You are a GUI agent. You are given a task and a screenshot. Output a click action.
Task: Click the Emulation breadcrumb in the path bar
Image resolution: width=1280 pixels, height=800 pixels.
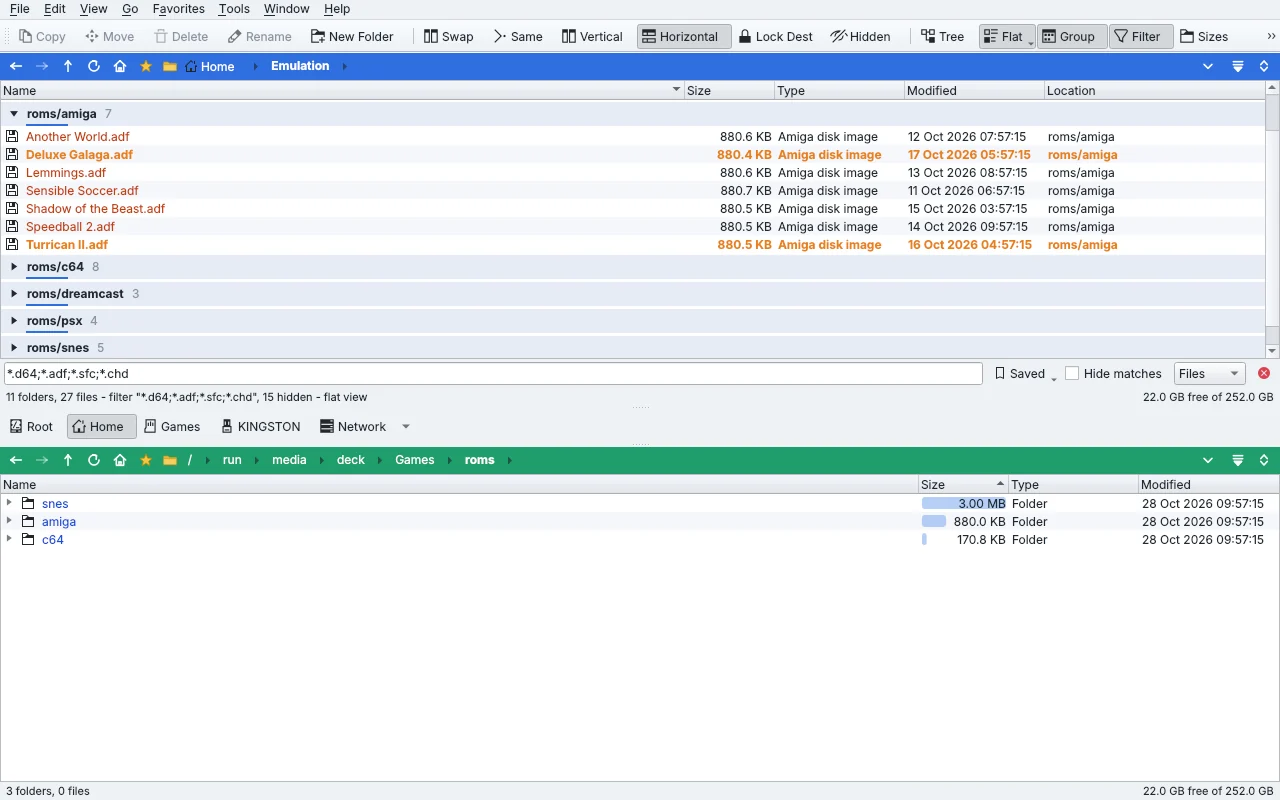(300, 66)
